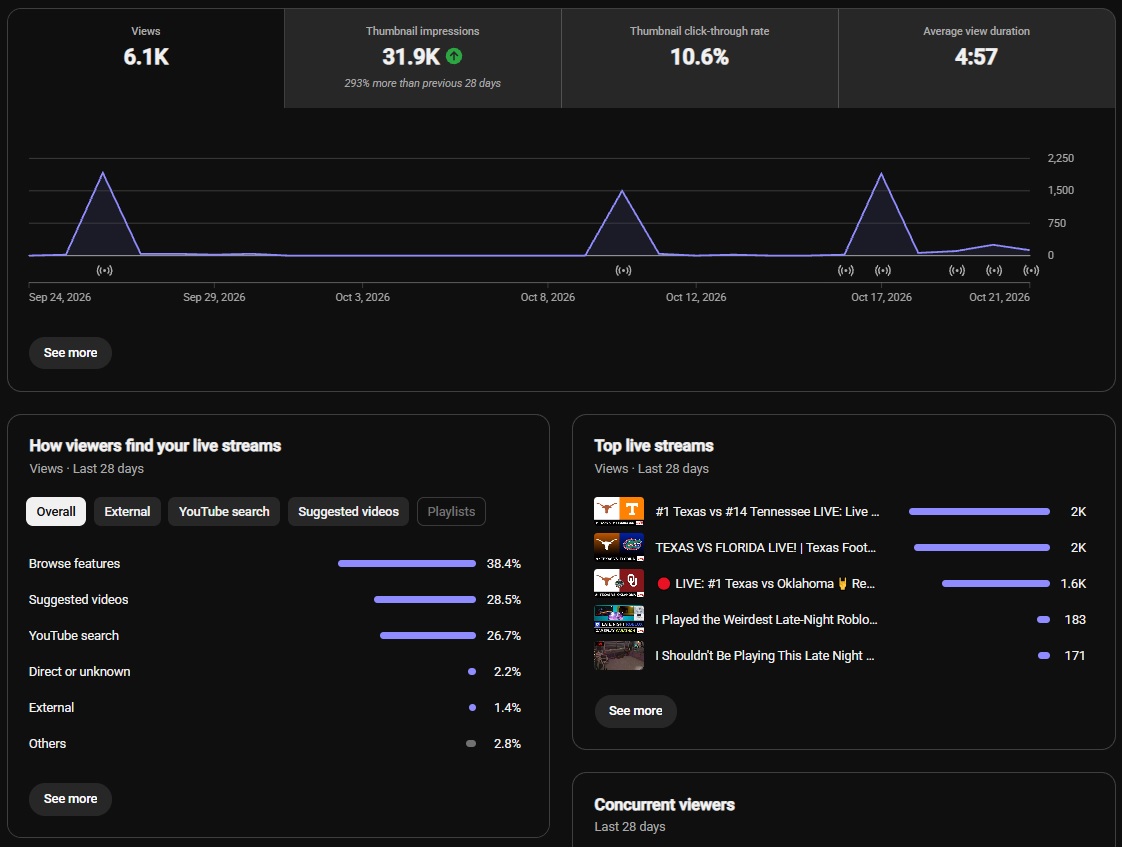
Task: Select the Suggested videos filter chip
Action: [x=348, y=512]
